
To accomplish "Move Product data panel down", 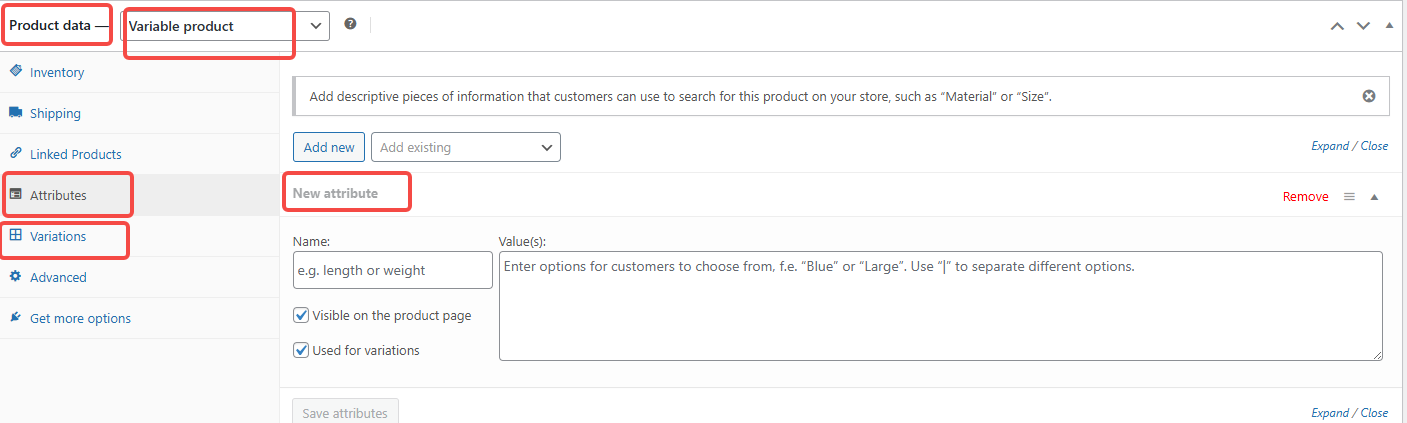I will 1363,26.
